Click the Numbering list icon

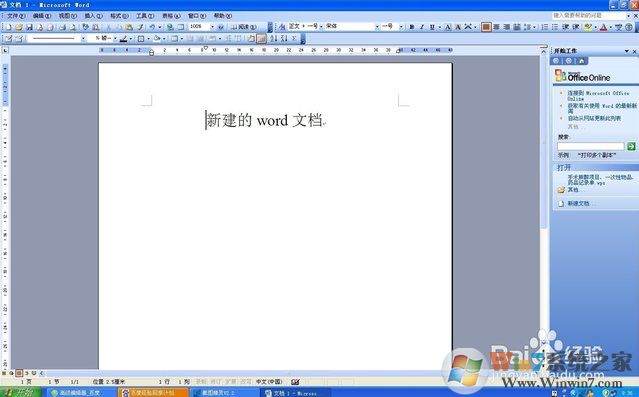point(544,27)
